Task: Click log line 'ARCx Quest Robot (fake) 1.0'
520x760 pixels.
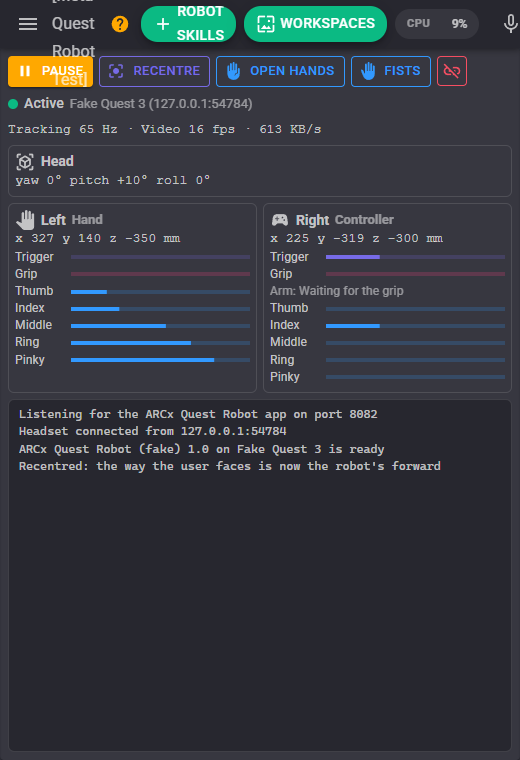Action: click(202, 449)
